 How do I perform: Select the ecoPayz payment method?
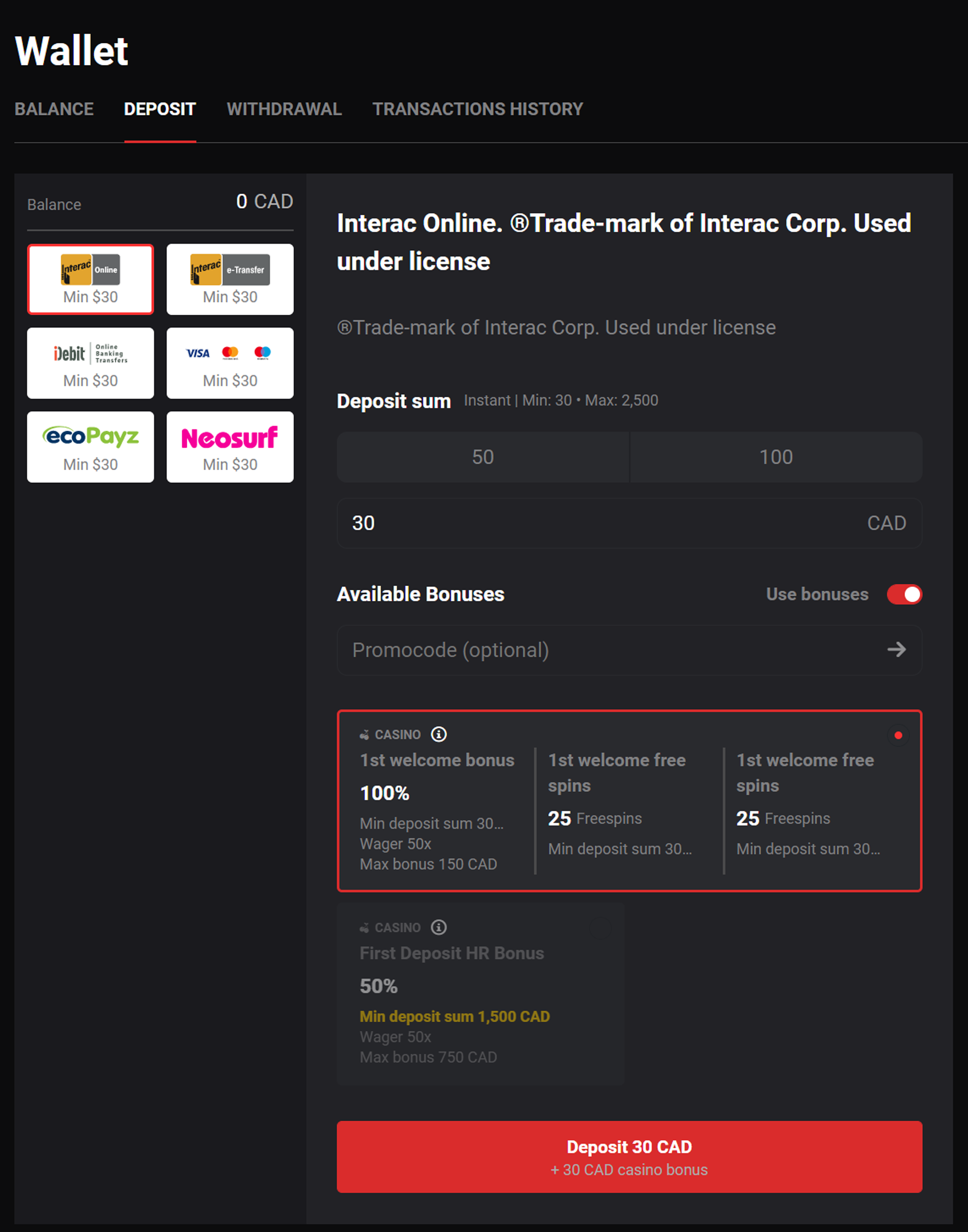91,447
